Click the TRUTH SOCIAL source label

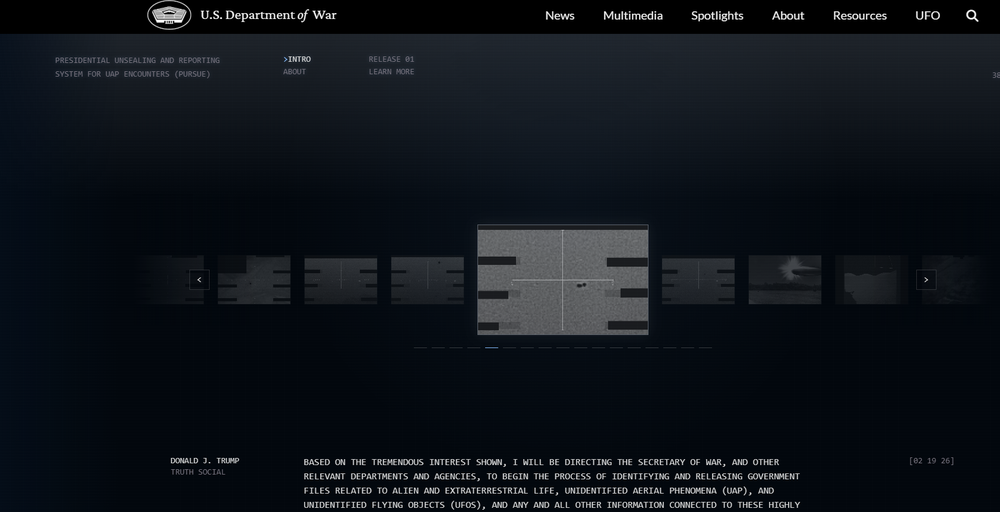click(x=198, y=472)
